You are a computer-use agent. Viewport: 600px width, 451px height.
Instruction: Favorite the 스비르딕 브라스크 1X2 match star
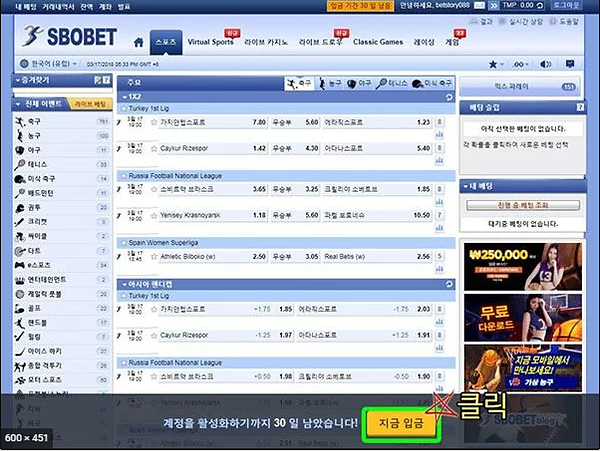(154, 189)
